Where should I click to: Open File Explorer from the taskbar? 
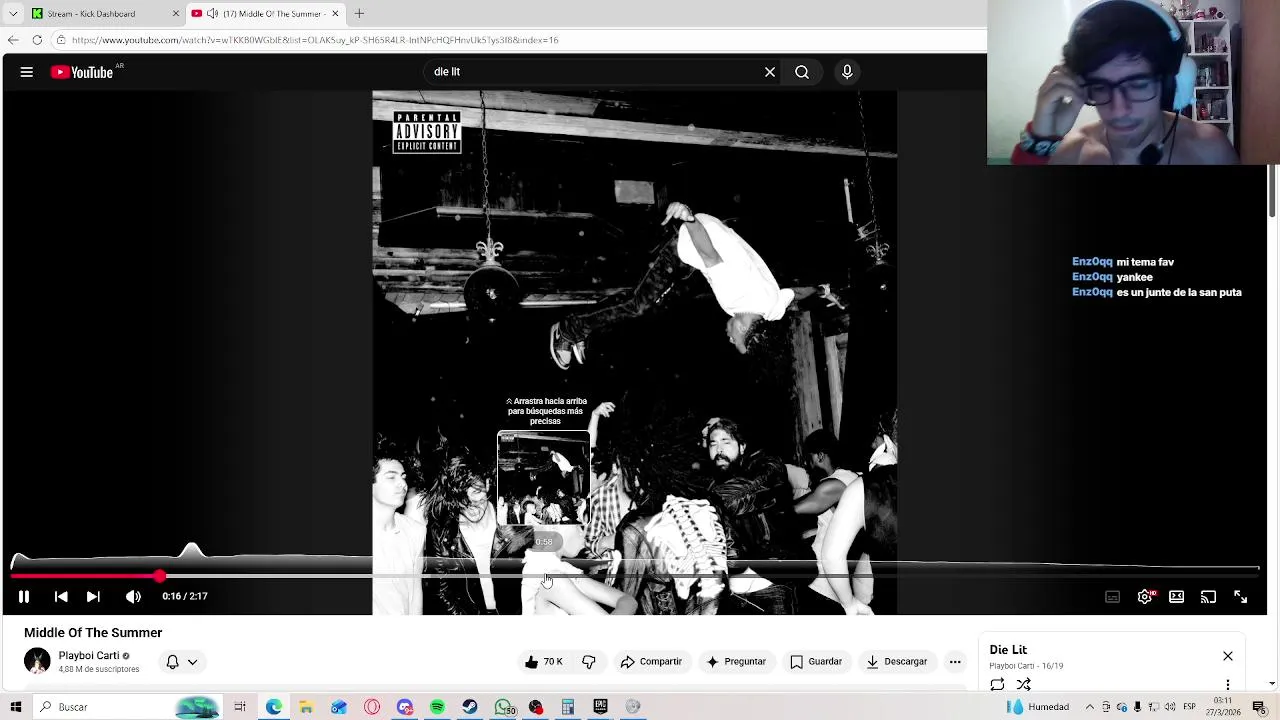tap(306, 707)
